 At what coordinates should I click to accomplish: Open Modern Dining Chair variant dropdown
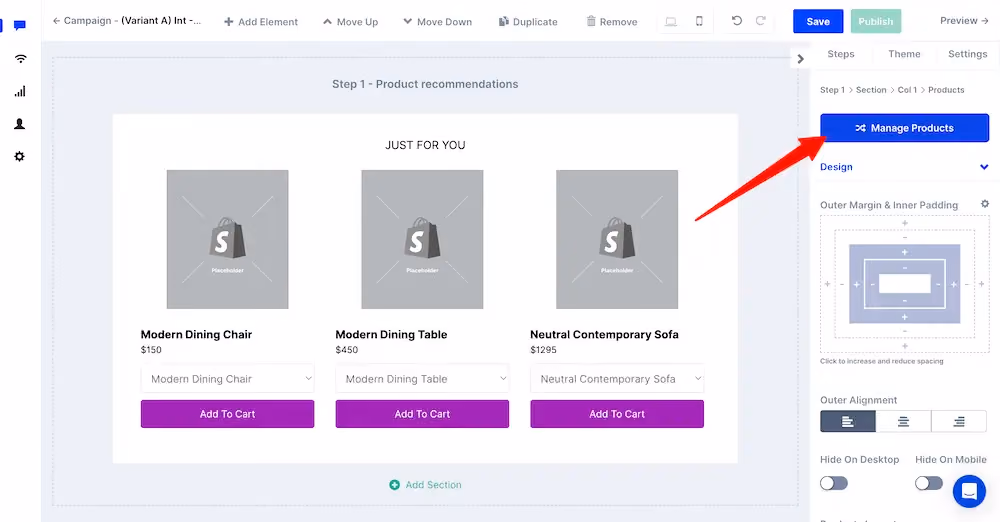(x=228, y=379)
